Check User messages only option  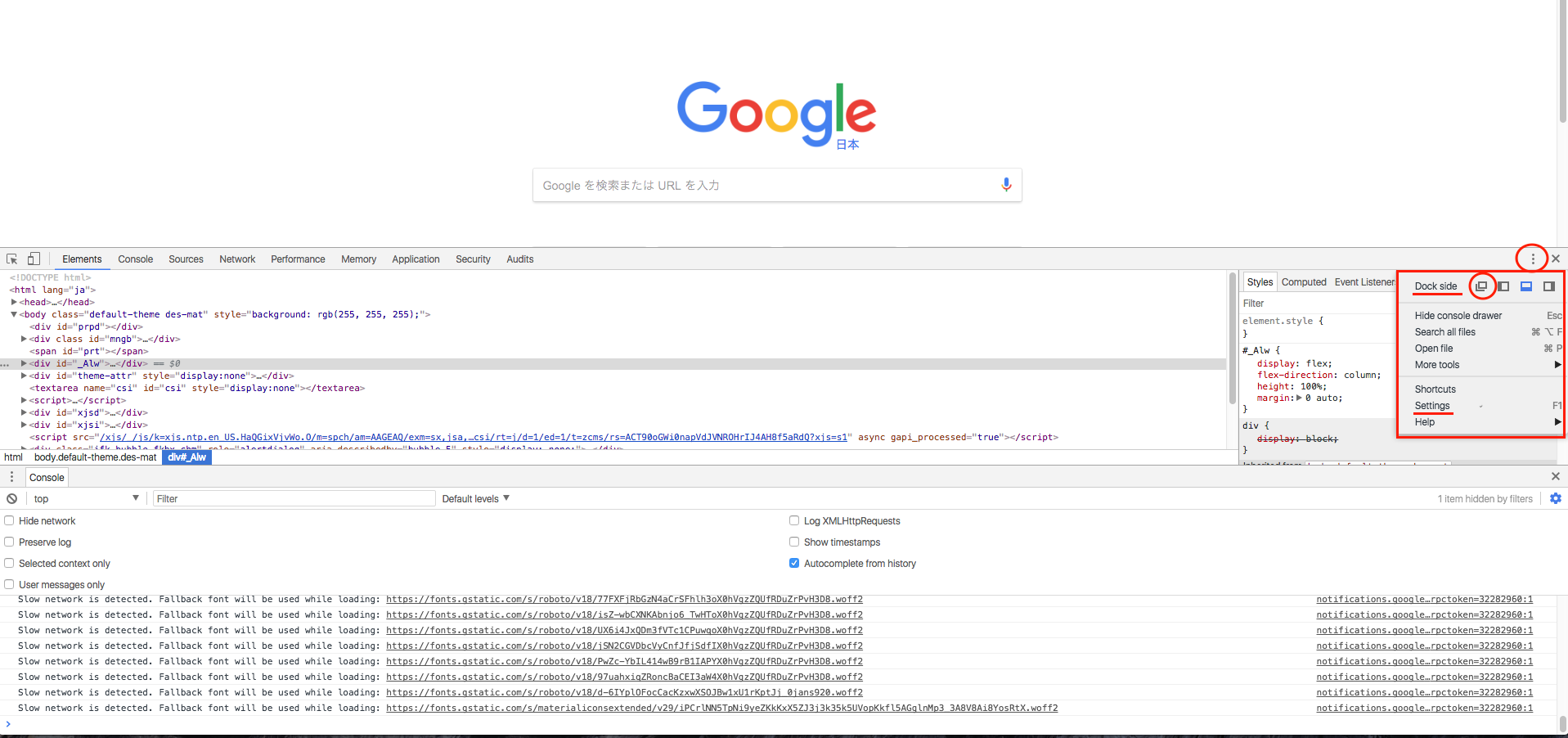pos(9,584)
